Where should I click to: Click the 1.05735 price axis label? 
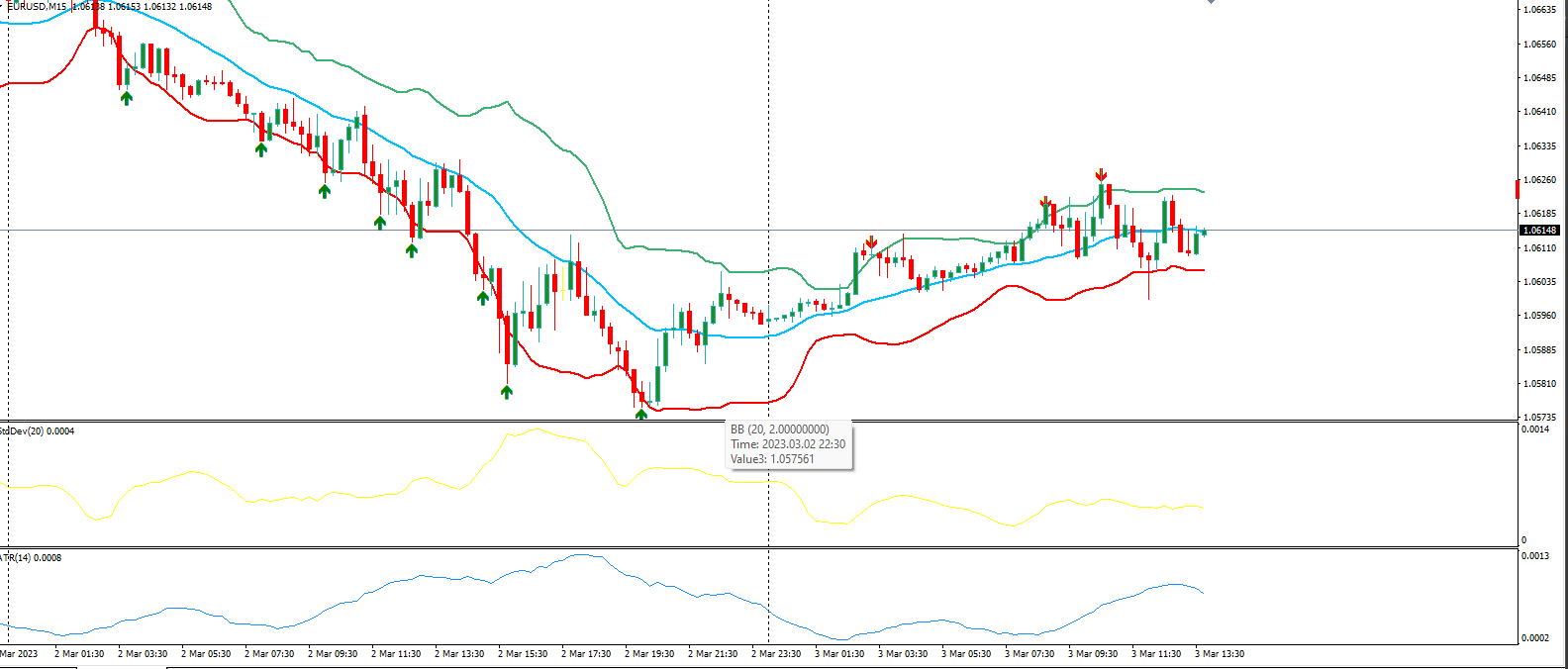point(1539,417)
